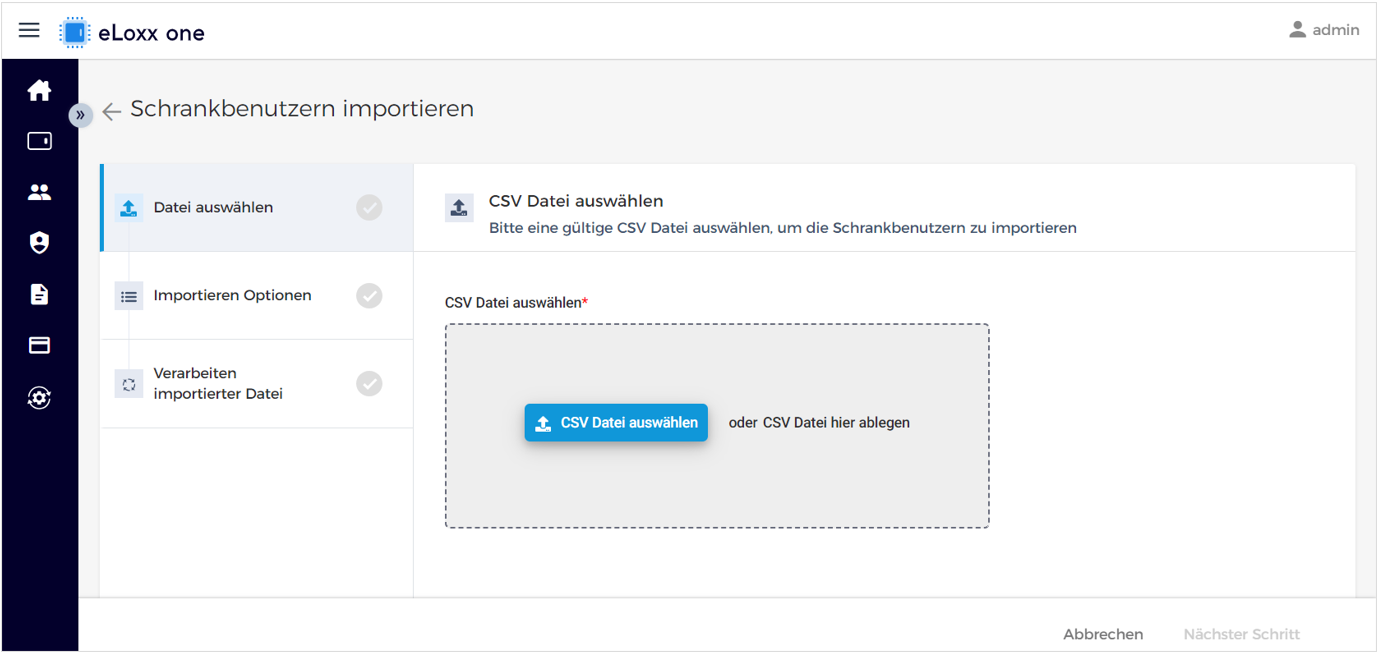This screenshot has width=1378, height=653.
Task: Open the documents sidebar icon
Action: pos(39,294)
